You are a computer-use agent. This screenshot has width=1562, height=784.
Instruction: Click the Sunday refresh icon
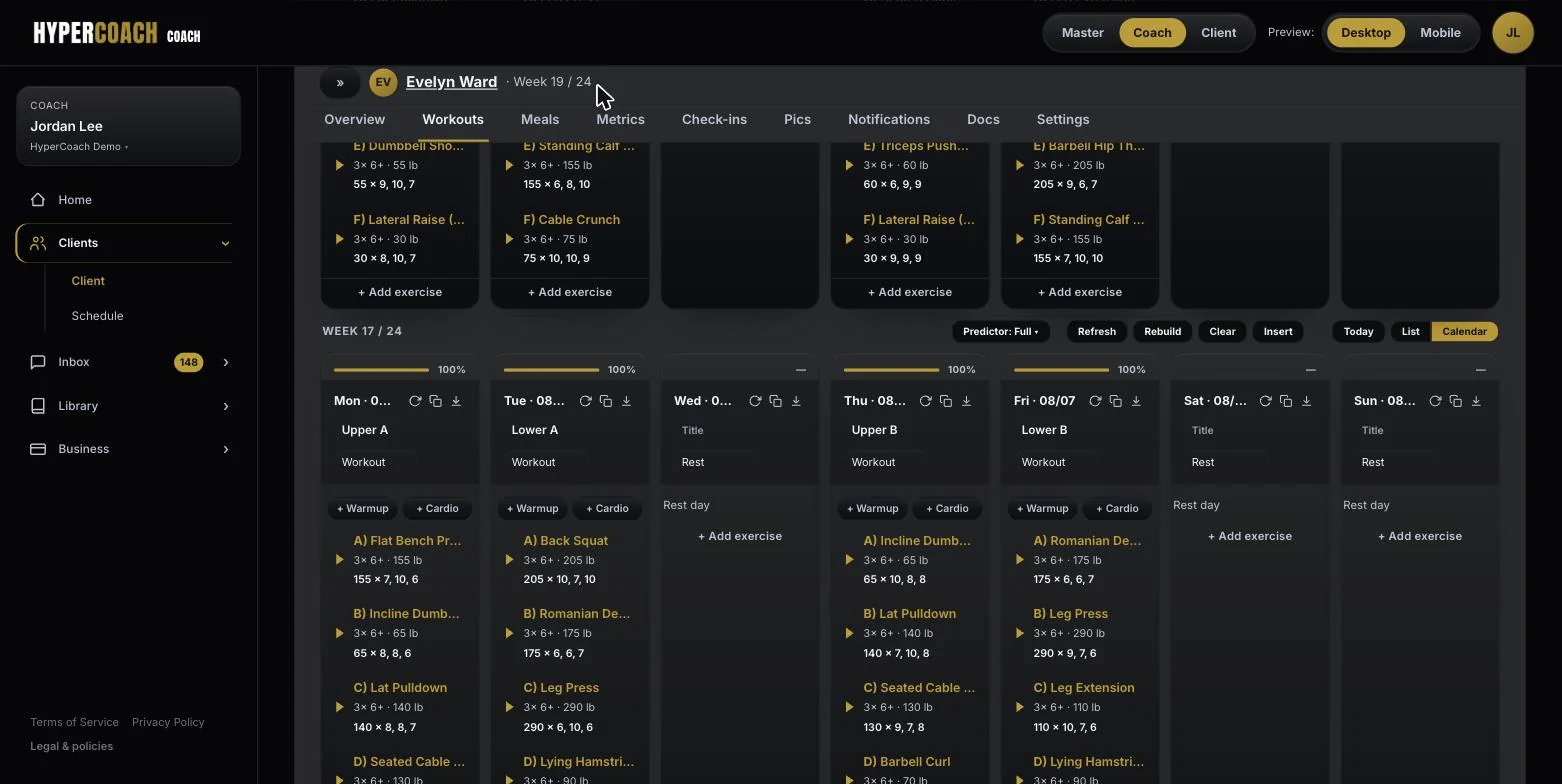point(1435,401)
